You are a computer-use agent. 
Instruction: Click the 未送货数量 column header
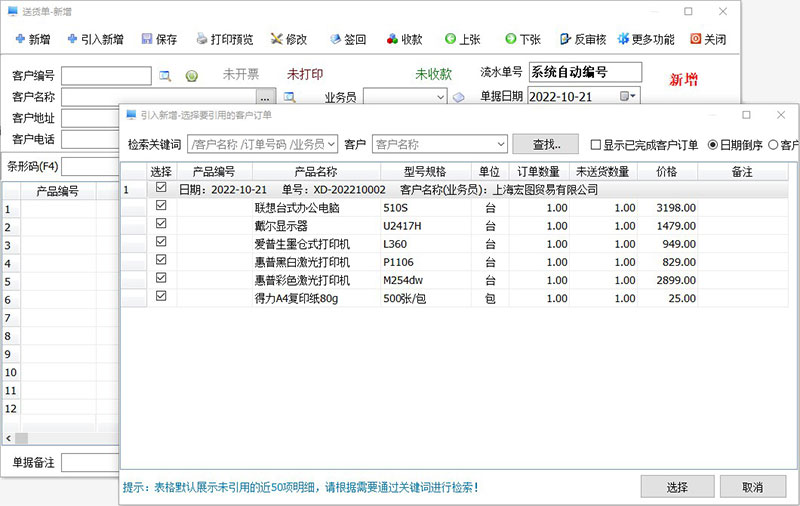[x=603, y=171]
